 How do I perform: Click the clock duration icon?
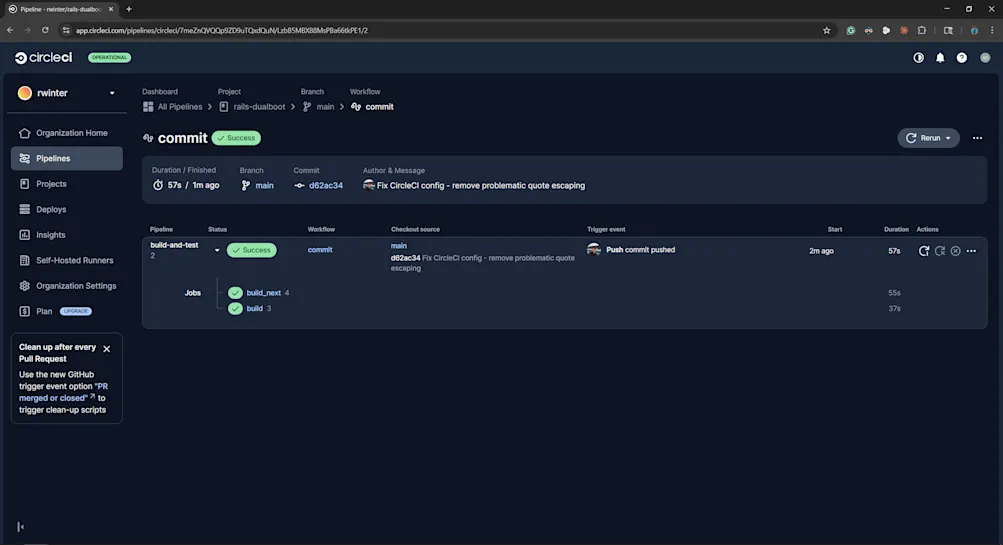[x=158, y=186]
